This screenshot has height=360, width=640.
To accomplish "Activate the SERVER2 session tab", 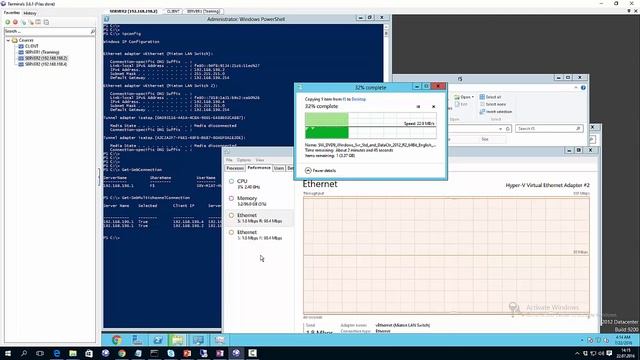I will click(133, 11).
